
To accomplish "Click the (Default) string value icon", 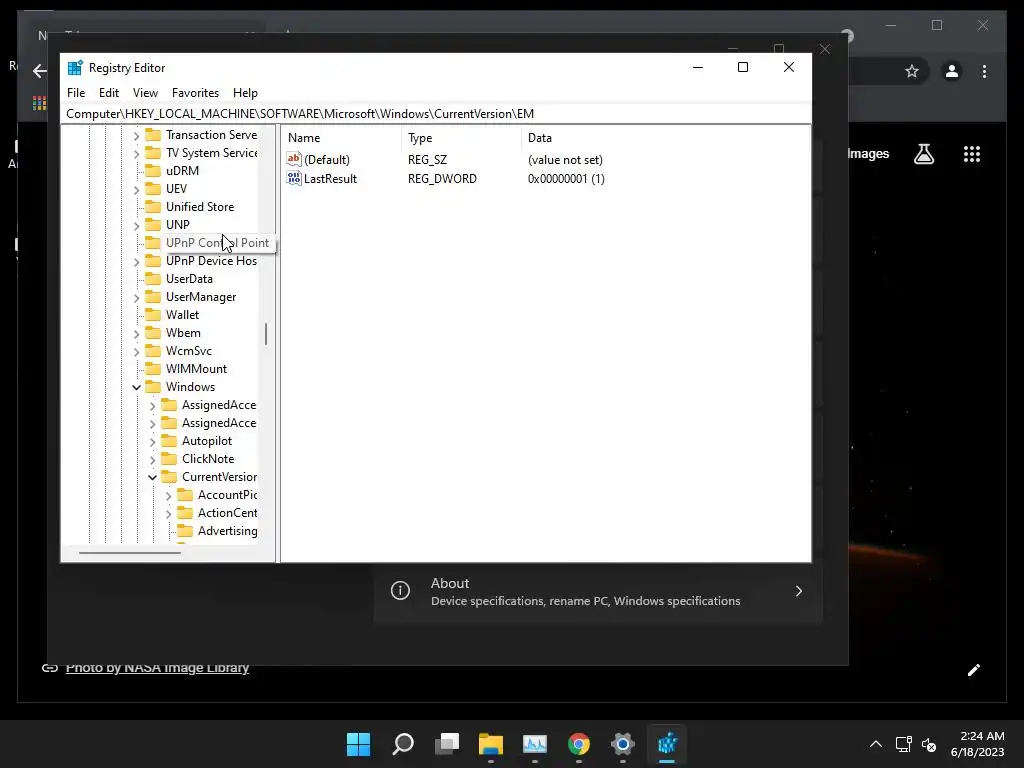I will coord(294,159).
